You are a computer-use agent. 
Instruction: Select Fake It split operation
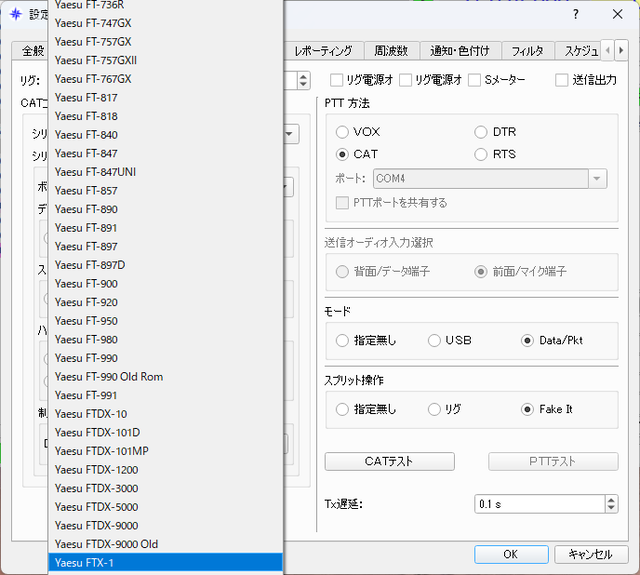click(527, 409)
